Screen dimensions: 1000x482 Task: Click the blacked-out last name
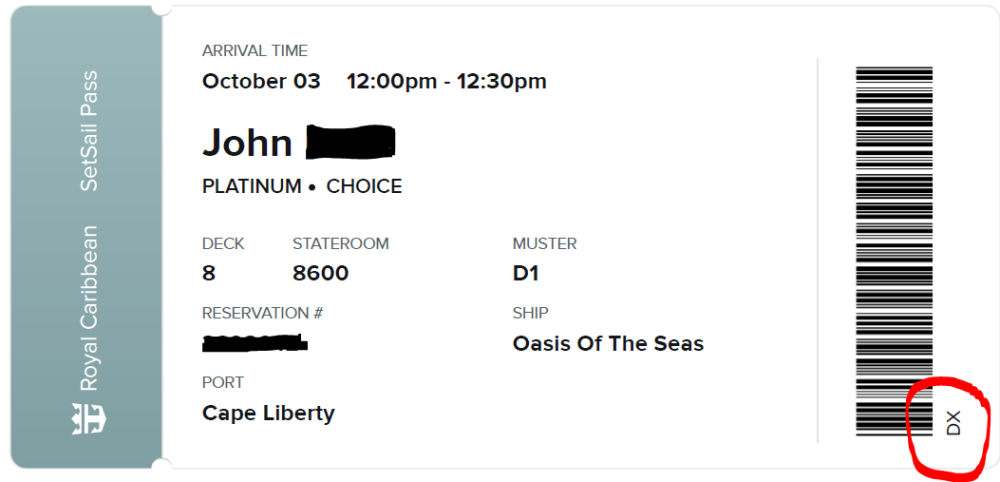(x=350, y=143)
